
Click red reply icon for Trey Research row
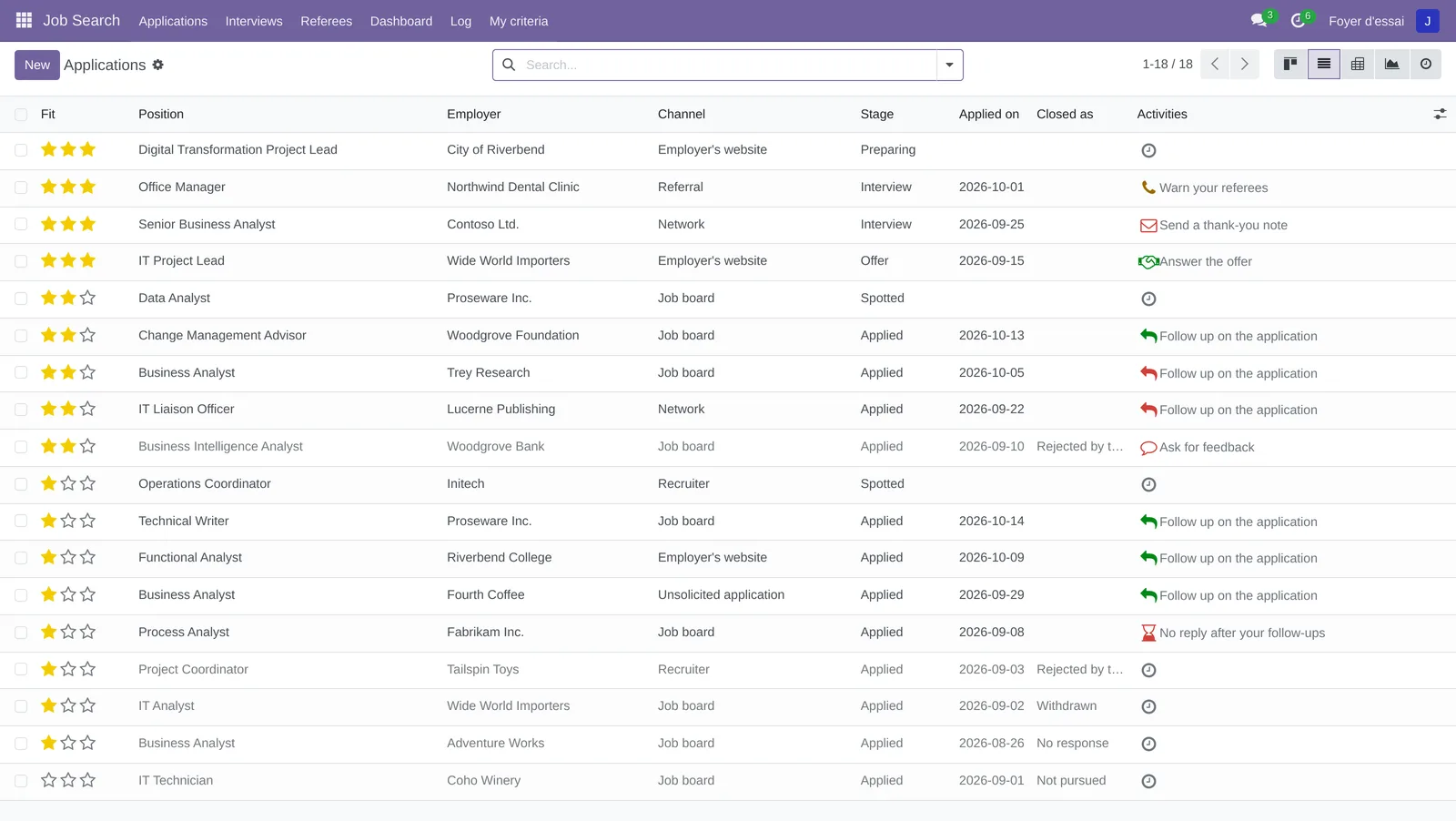1148,373
